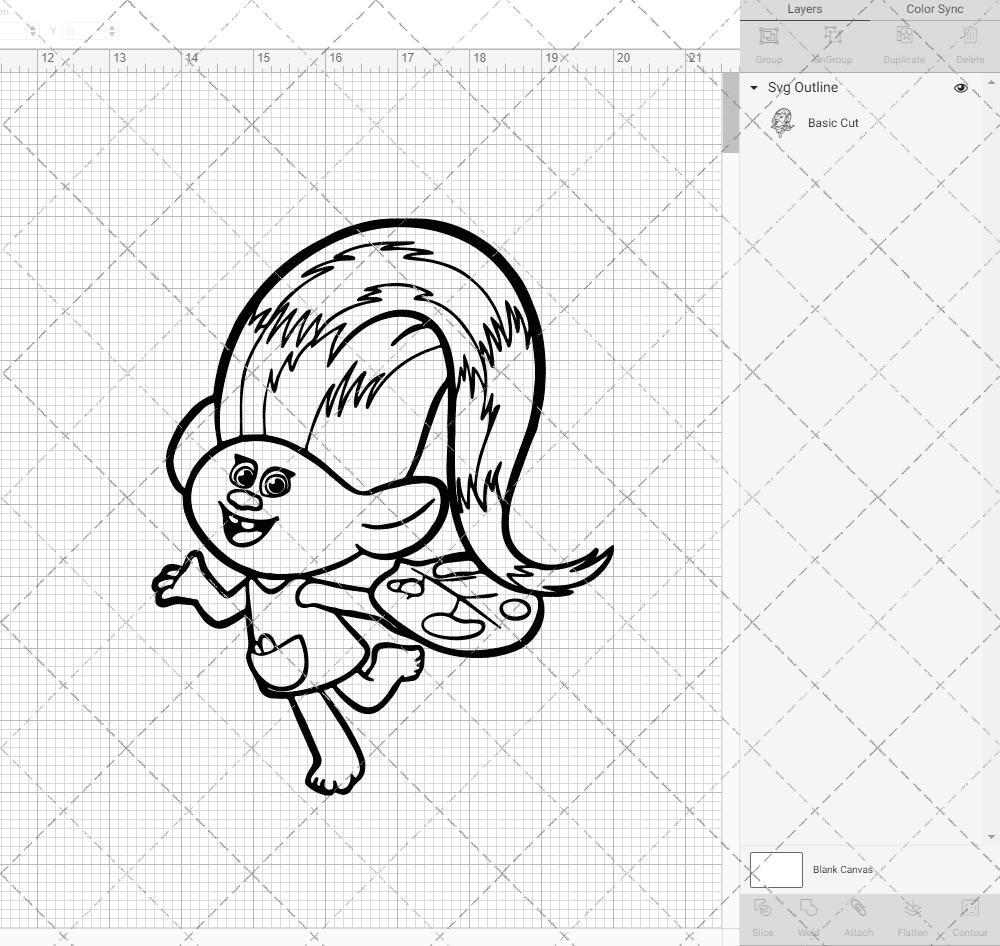Open the Contour tool
Viewport: 1000px width, 946px height.
tap(968, 915)
